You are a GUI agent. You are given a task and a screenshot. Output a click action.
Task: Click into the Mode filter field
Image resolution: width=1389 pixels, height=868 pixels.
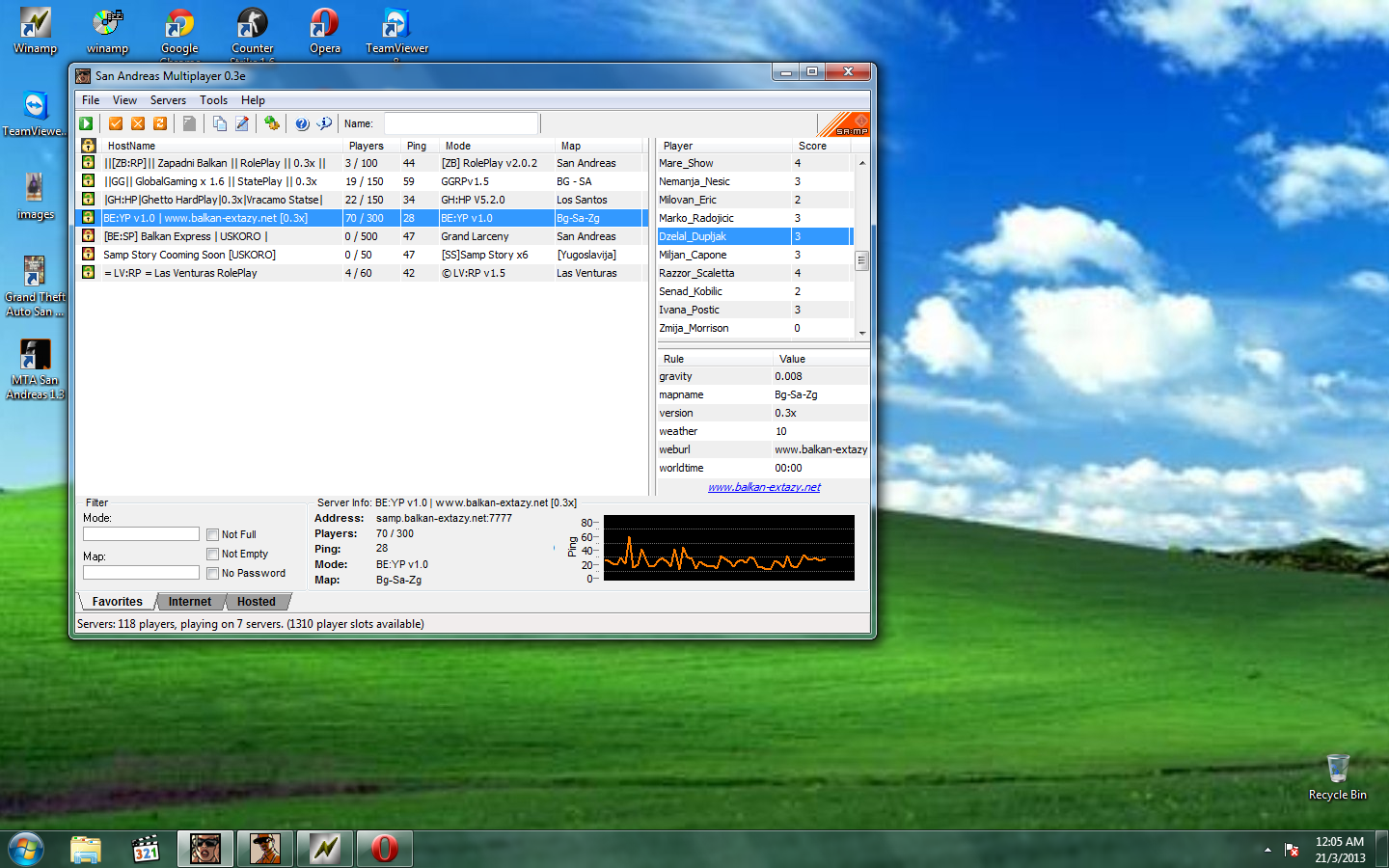coord(141,534)
